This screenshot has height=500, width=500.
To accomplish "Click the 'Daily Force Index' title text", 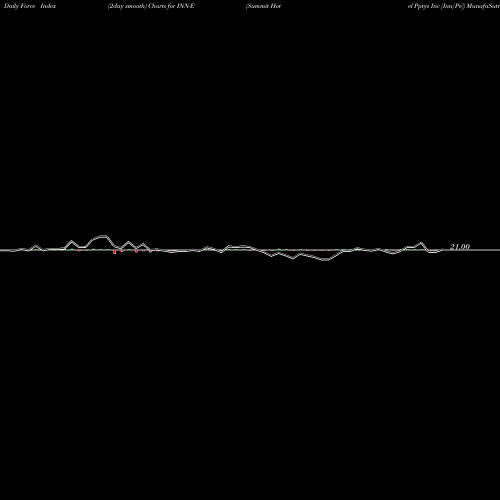I will point(30,6).
